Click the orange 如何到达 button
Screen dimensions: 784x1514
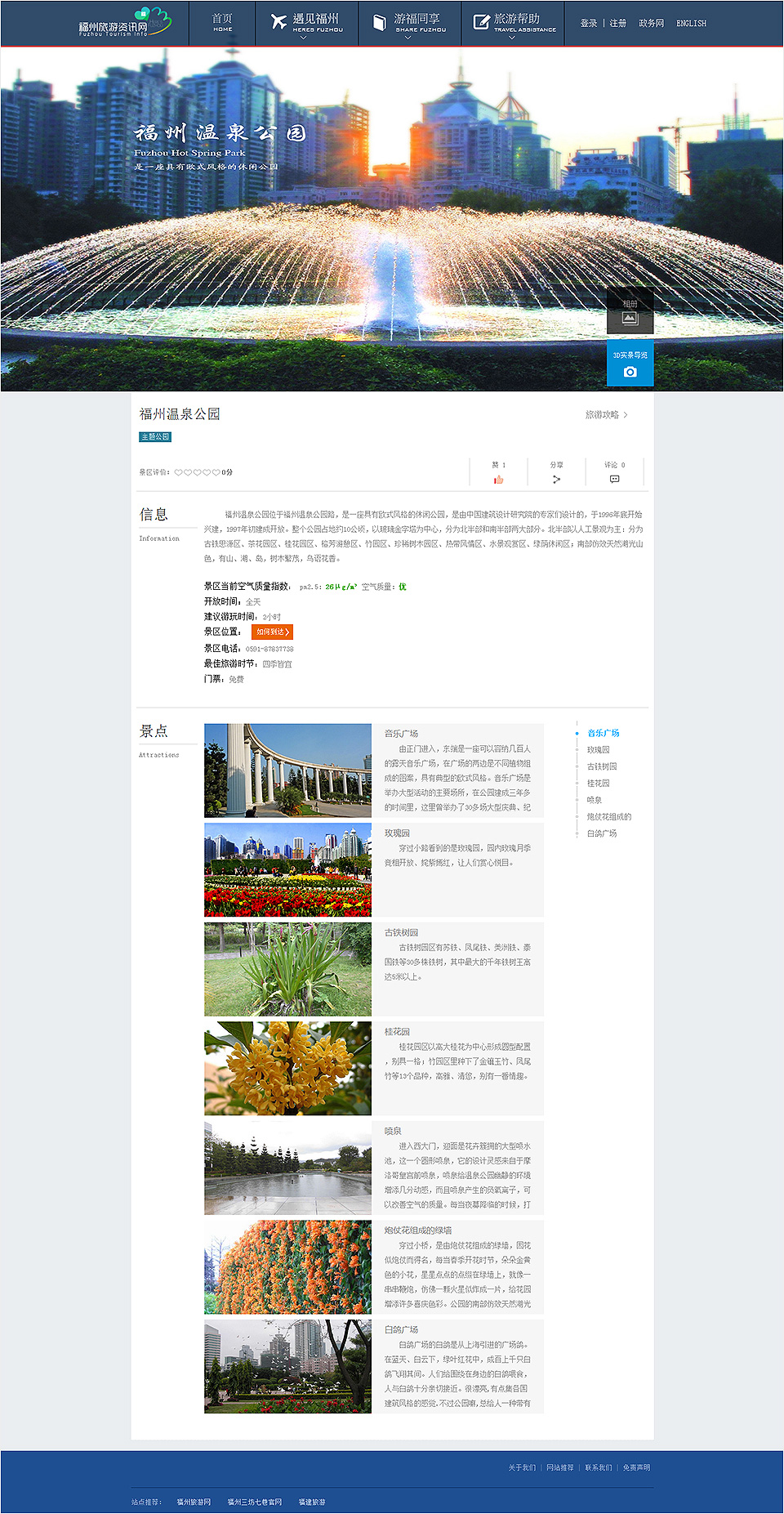272,632
